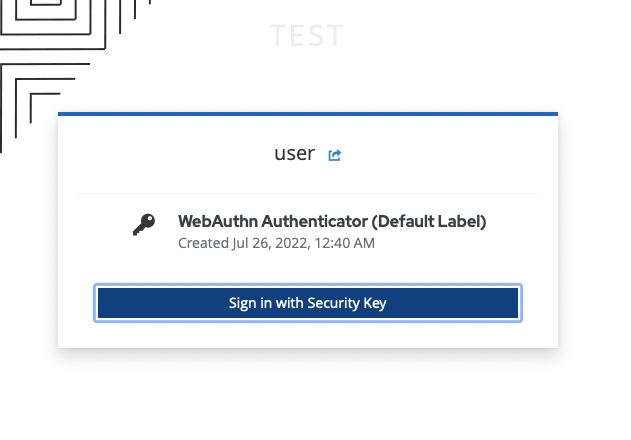The image size is (631, 440).
Task: Click the TEST realm heading
Action: (x=306, y=37)
